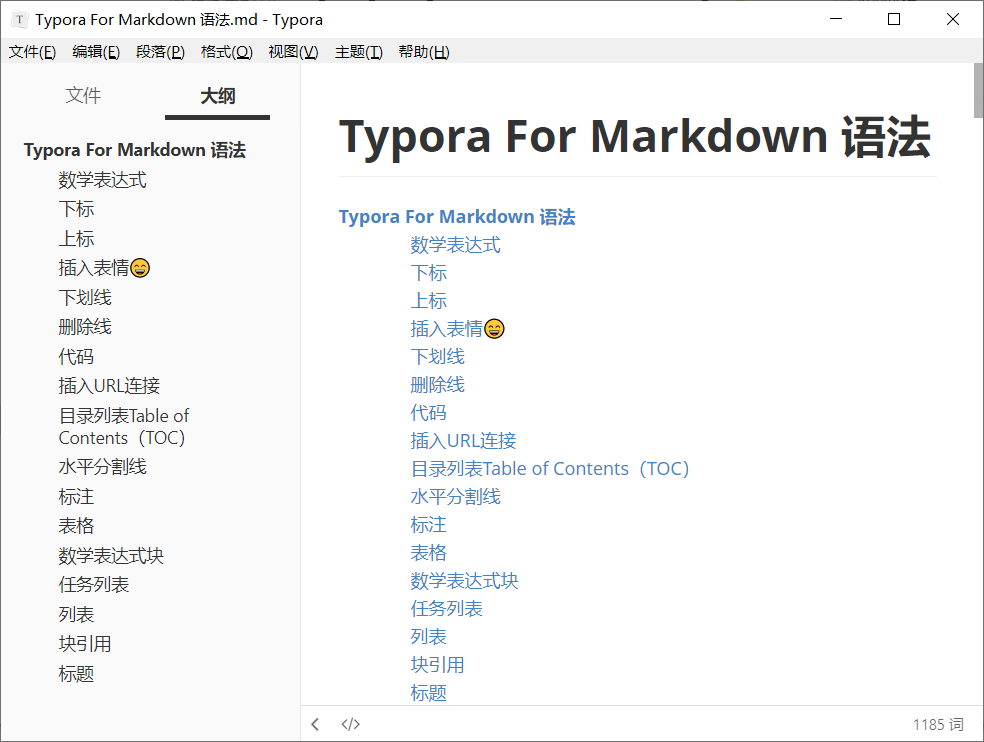Select 下划线 in the outline panel

point(85,298)
